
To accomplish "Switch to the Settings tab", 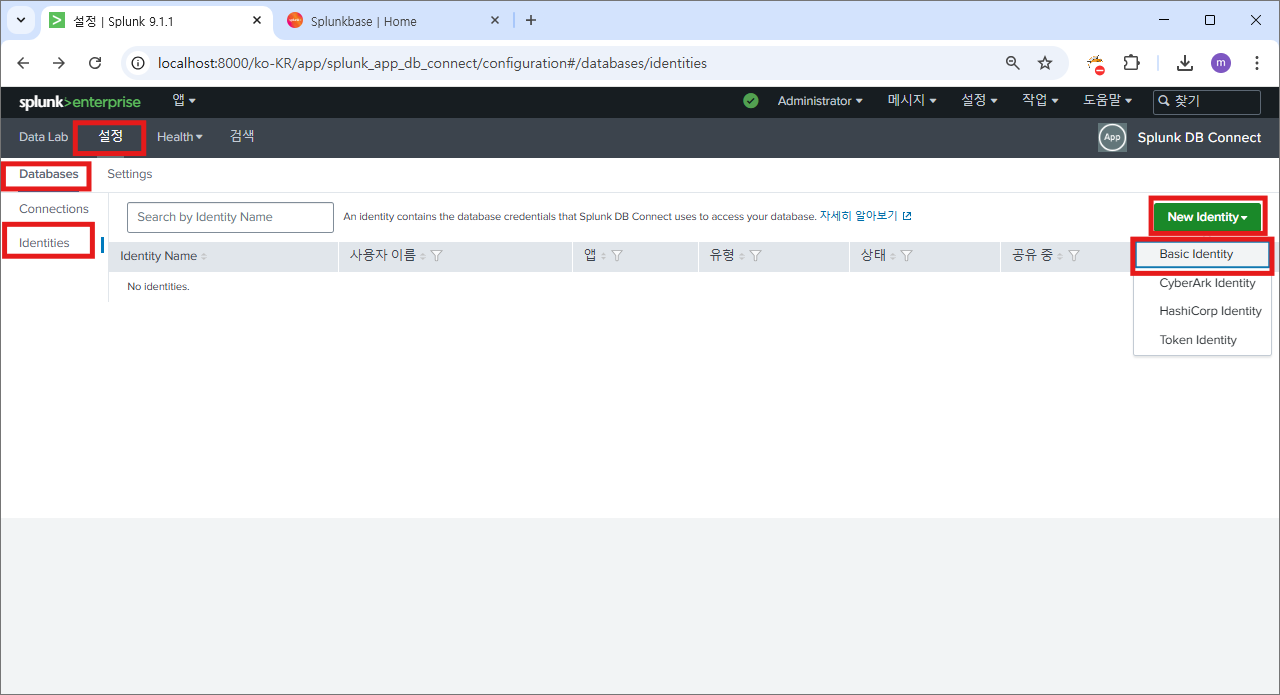I will [130, 174].
